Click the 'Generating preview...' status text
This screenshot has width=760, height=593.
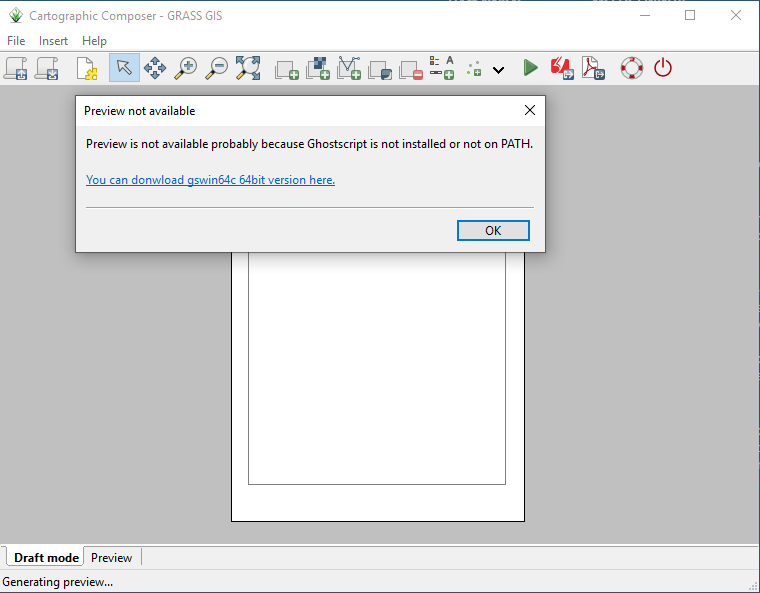[x=58, y=582]
